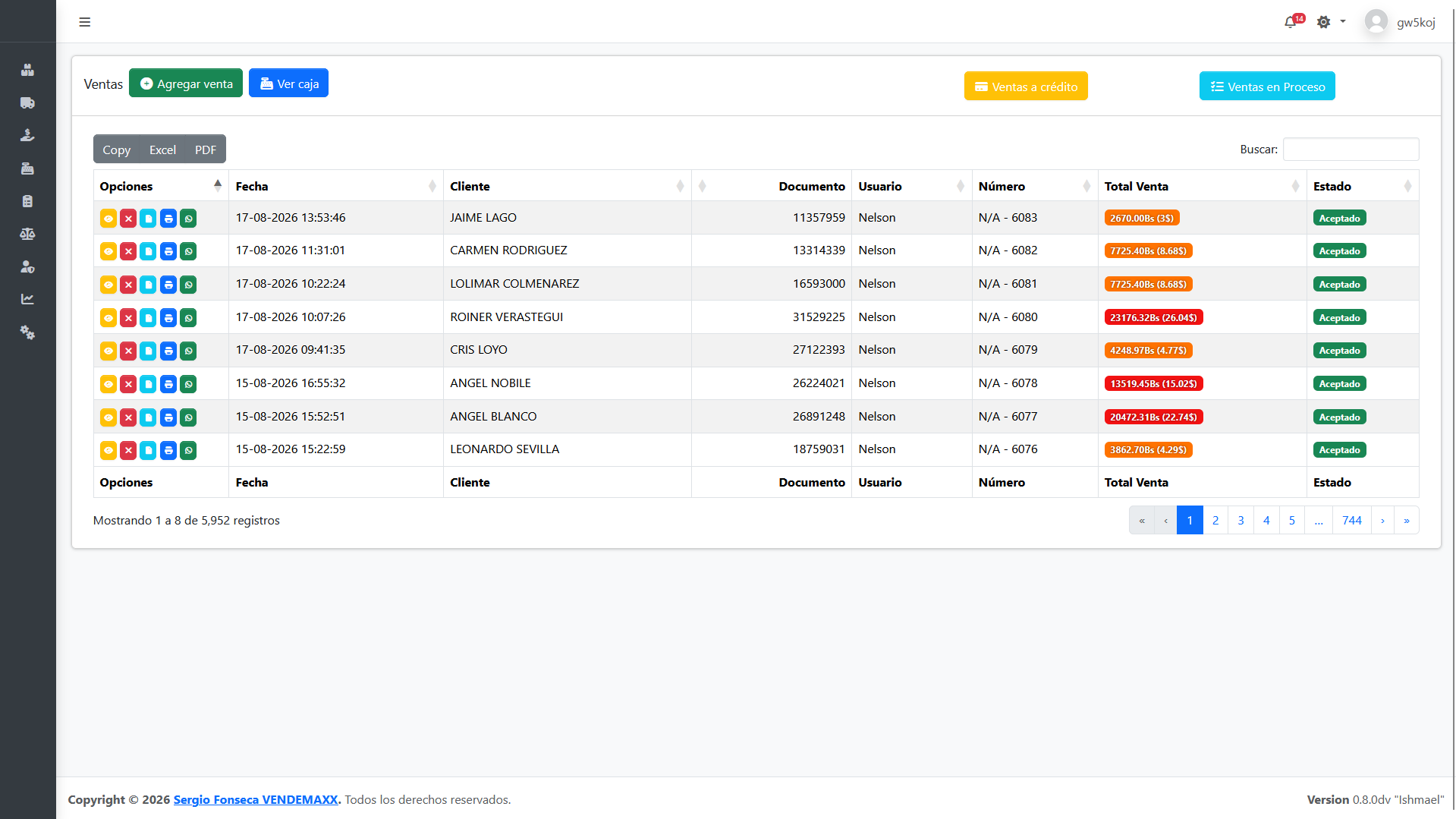Open the hand-with-dollar sidebar icon
This screenshot has height=819, width=1456.
point(27,135)
